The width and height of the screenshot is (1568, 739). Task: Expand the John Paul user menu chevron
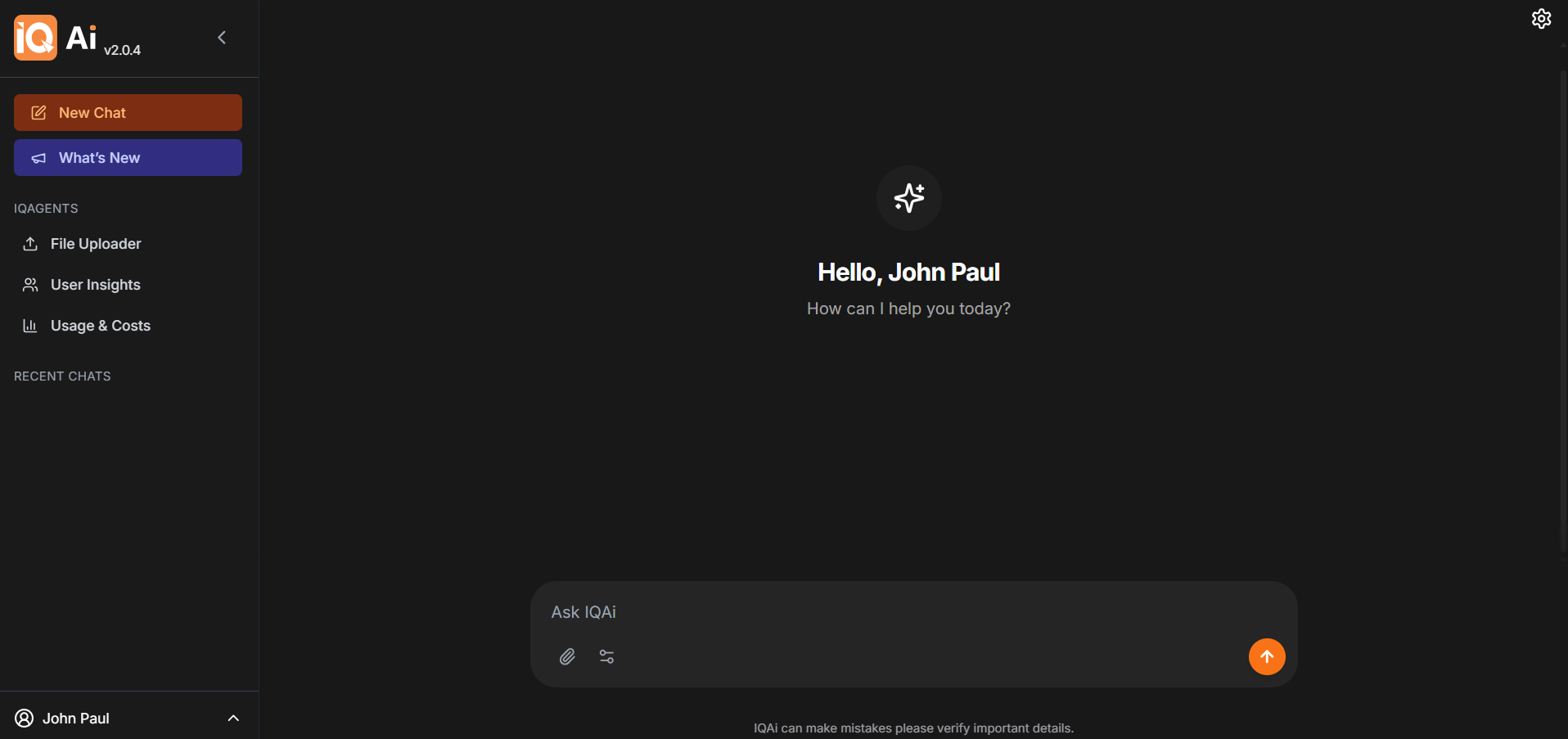point(233,718)
